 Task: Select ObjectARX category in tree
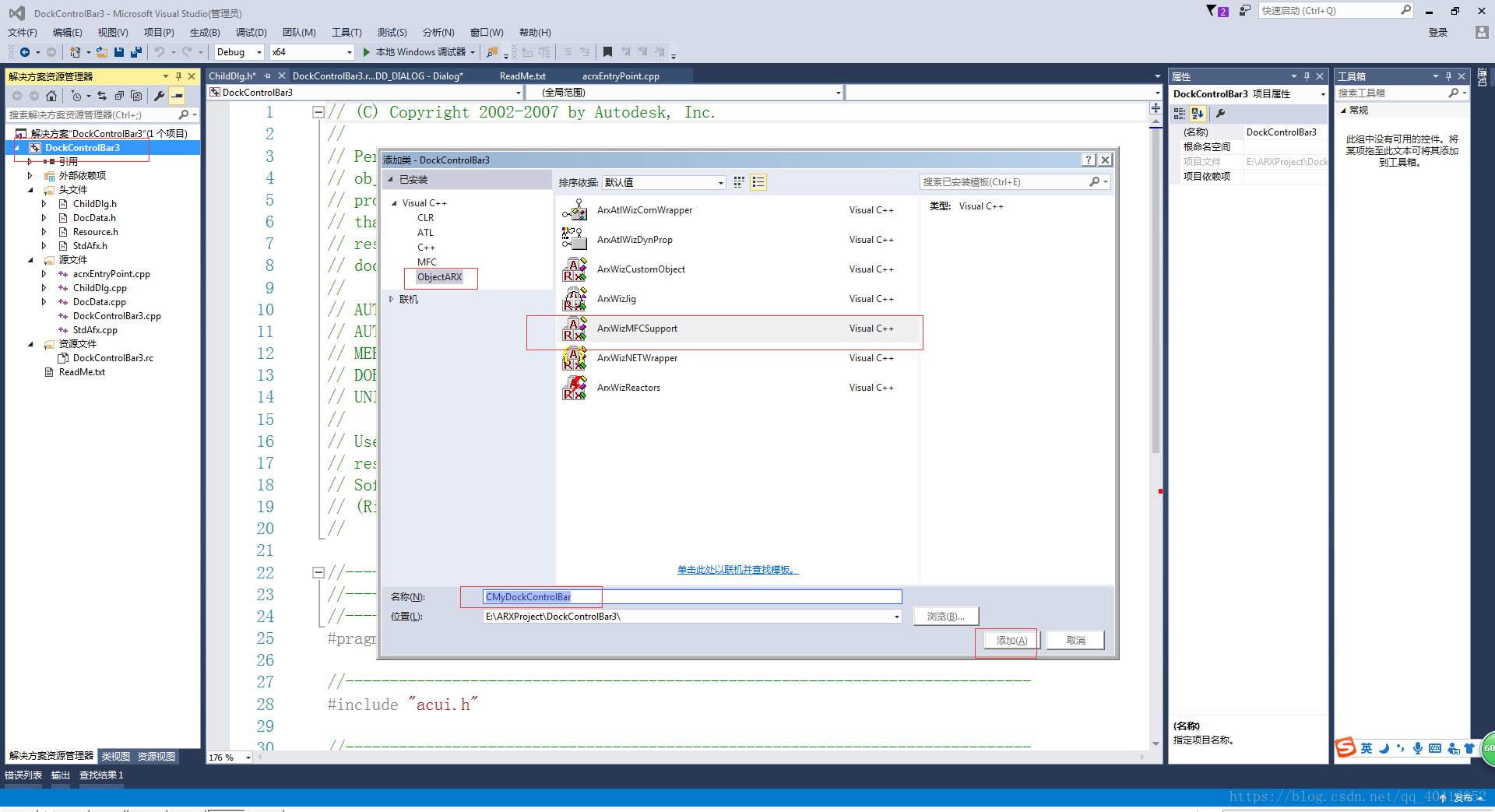click(x=439, y=277)
